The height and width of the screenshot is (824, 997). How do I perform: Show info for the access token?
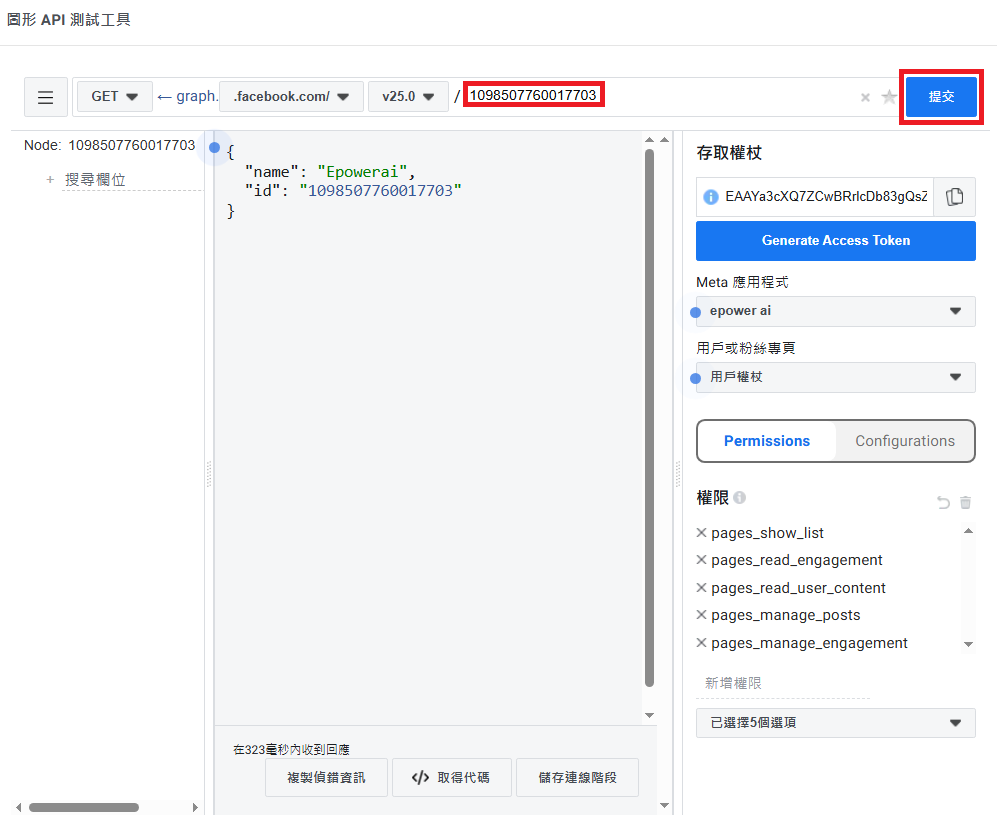click(710, 197)
